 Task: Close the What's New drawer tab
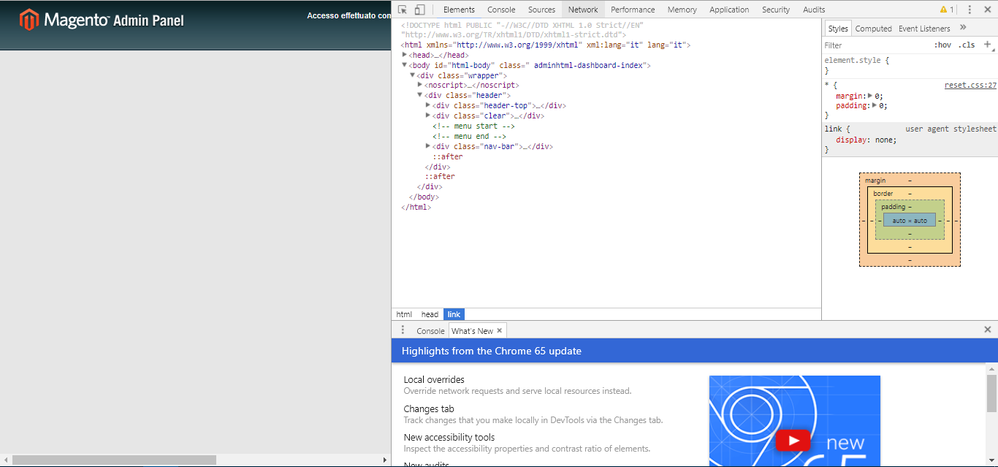pos(500,330)
